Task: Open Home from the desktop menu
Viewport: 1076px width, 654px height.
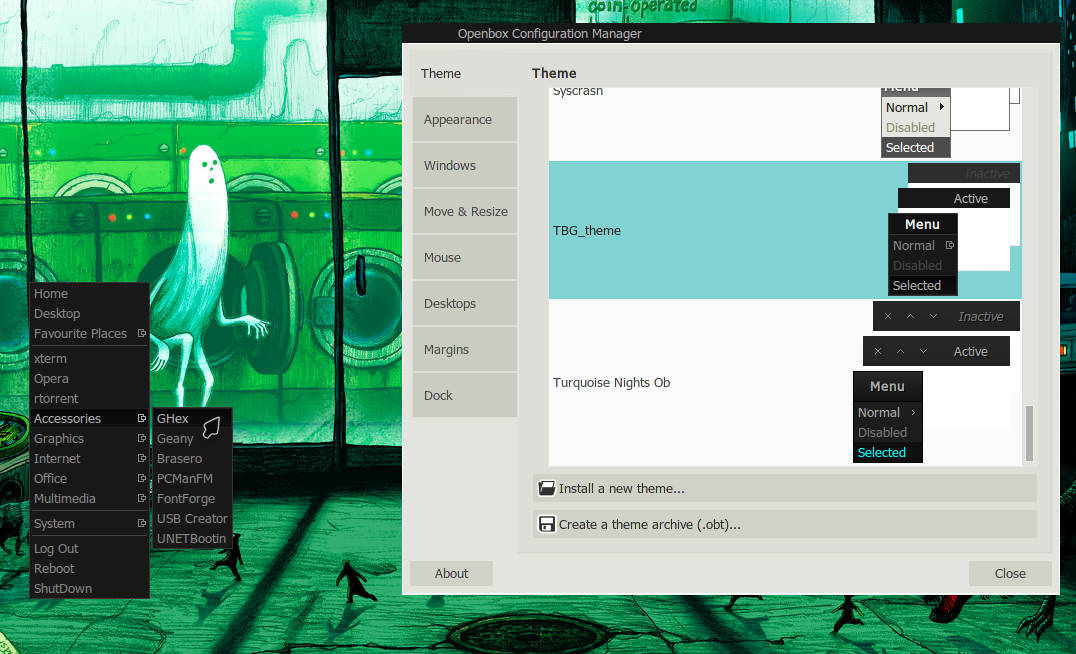Action: pyautogui.click(x=89, y=294)
